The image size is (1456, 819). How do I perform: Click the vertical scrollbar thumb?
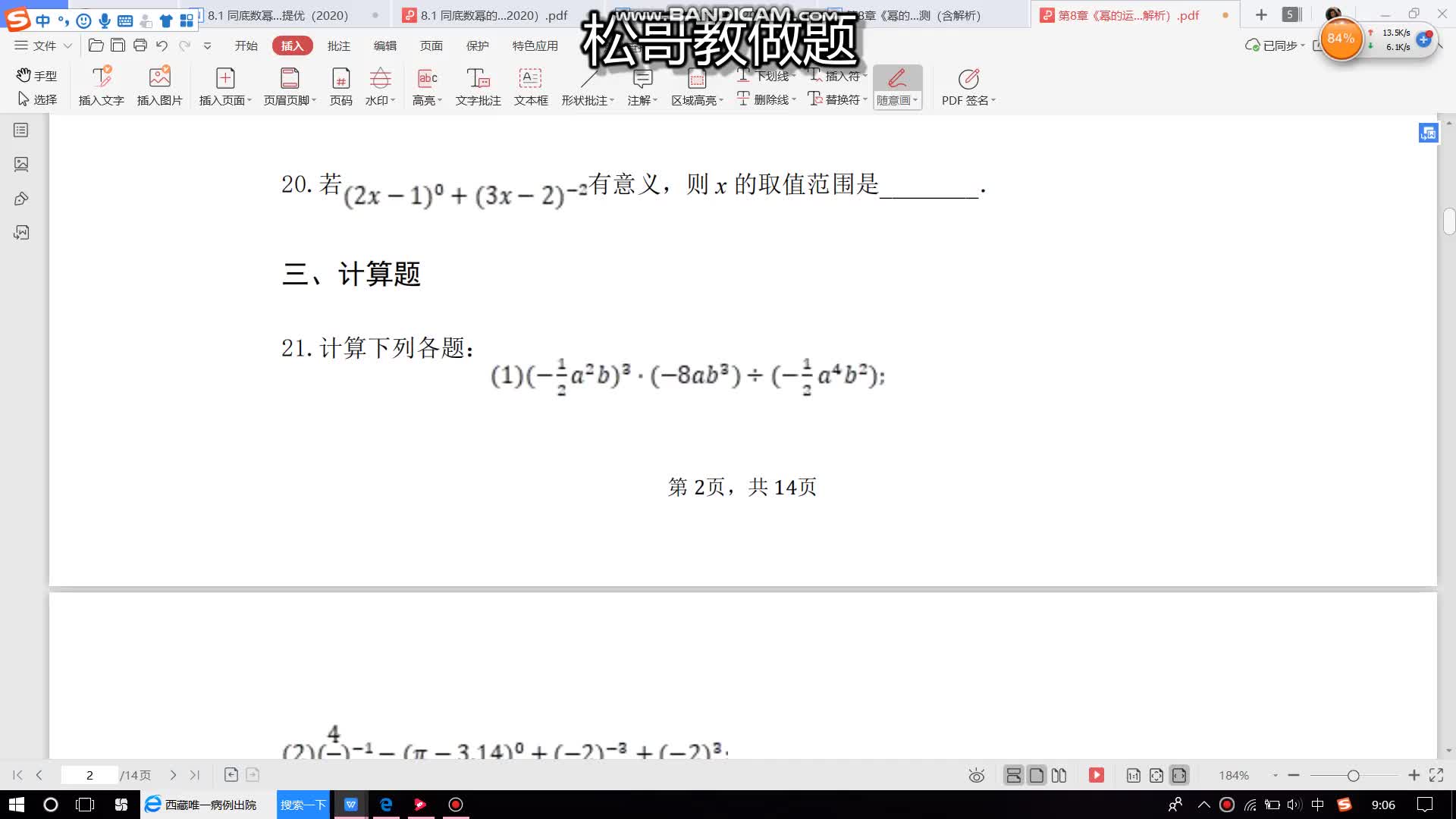[1449, 221]
